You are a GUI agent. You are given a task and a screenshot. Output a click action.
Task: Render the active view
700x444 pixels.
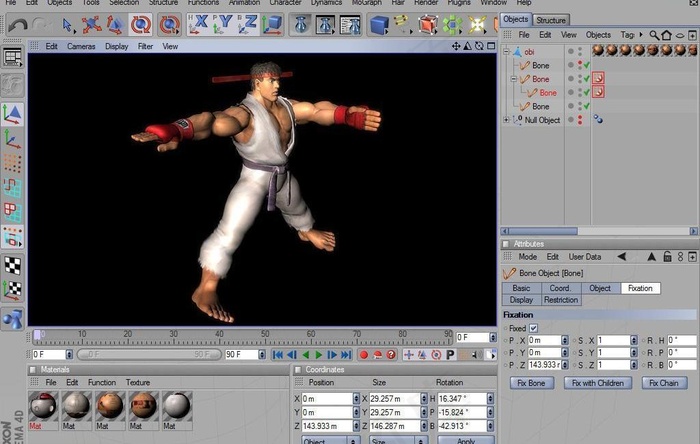300,25
